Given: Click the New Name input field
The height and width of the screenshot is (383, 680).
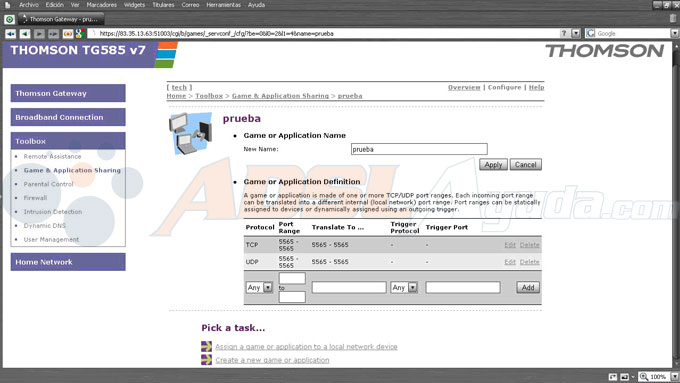Looking at the screenshot, I should pos(419,149).
